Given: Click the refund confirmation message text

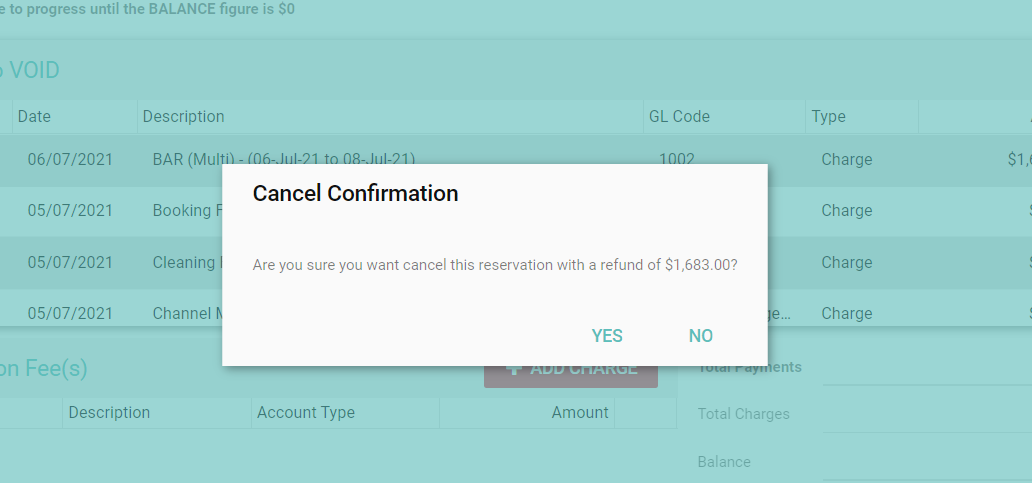Looking at the screenshot, I should coord(495,265).
